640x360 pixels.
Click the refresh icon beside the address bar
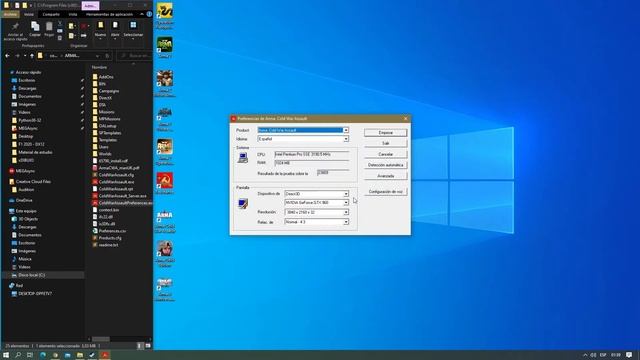click(107, 56)
